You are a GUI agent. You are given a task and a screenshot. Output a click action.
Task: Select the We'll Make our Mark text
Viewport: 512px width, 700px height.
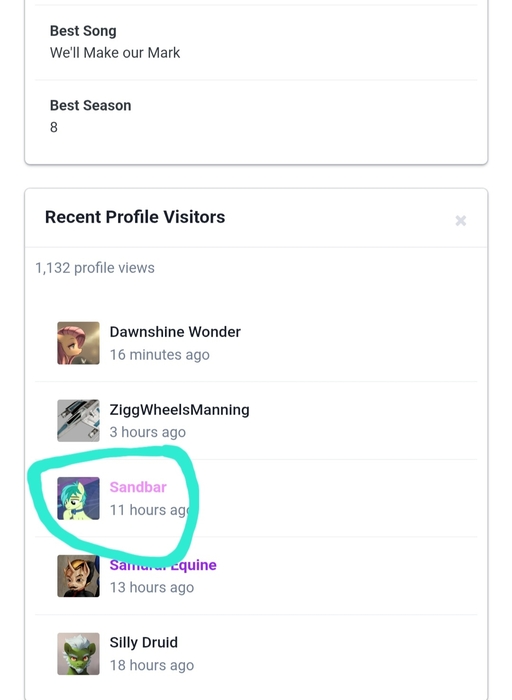click(115, 53)
